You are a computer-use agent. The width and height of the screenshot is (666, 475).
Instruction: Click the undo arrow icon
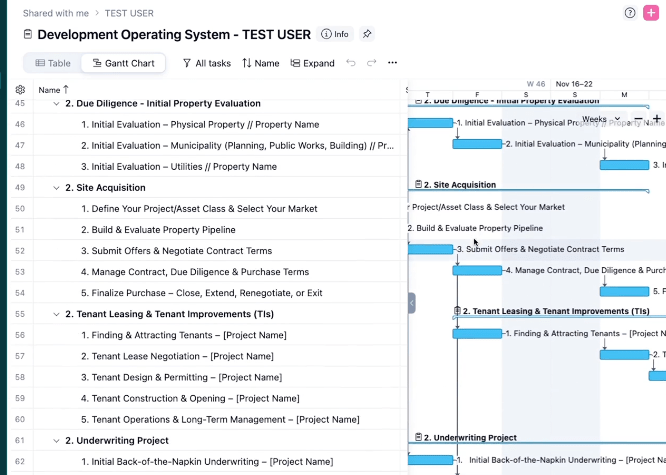click(x=350, y=63)
